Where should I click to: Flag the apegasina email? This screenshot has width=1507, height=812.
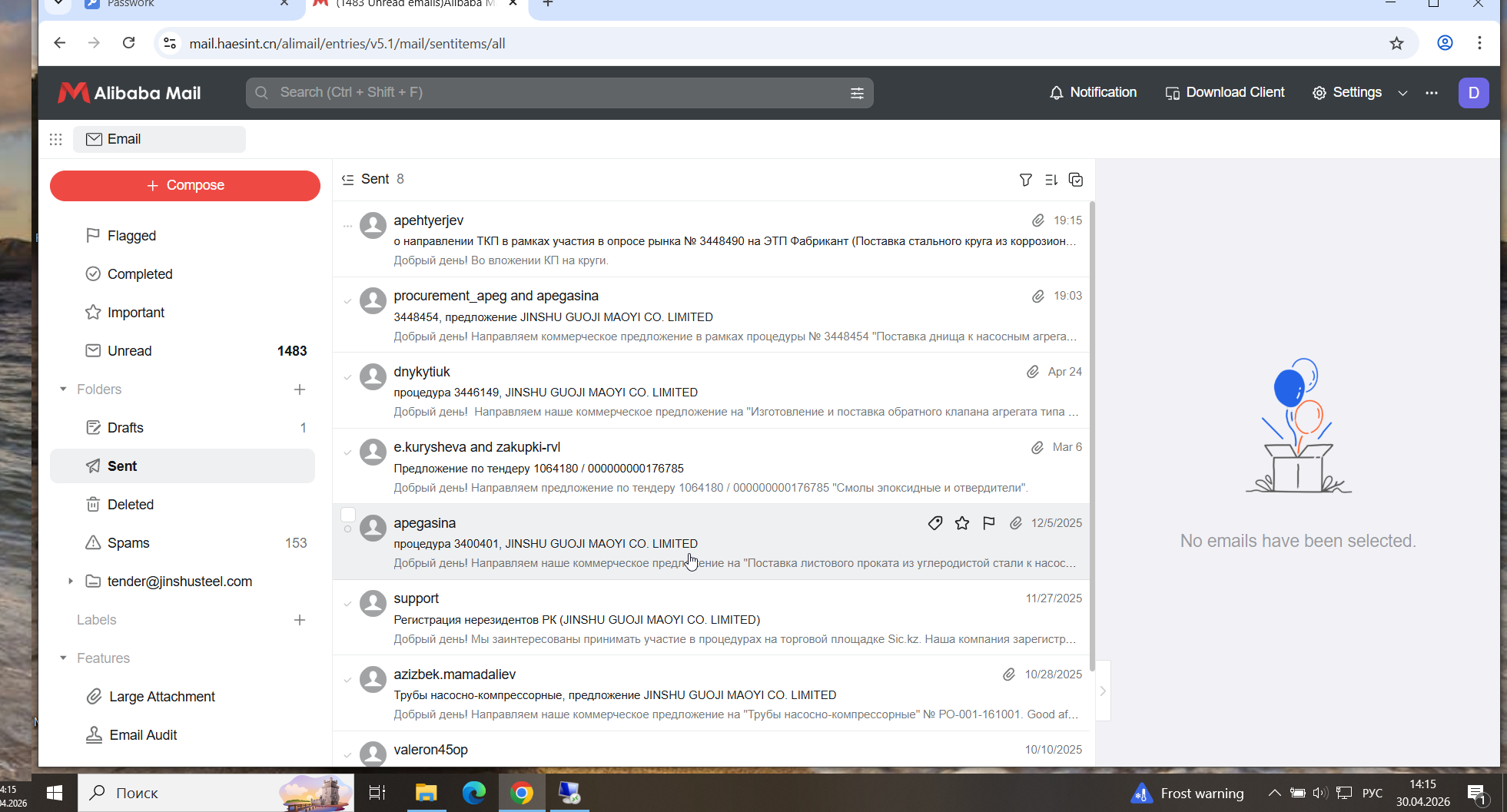tap(989, 523)
